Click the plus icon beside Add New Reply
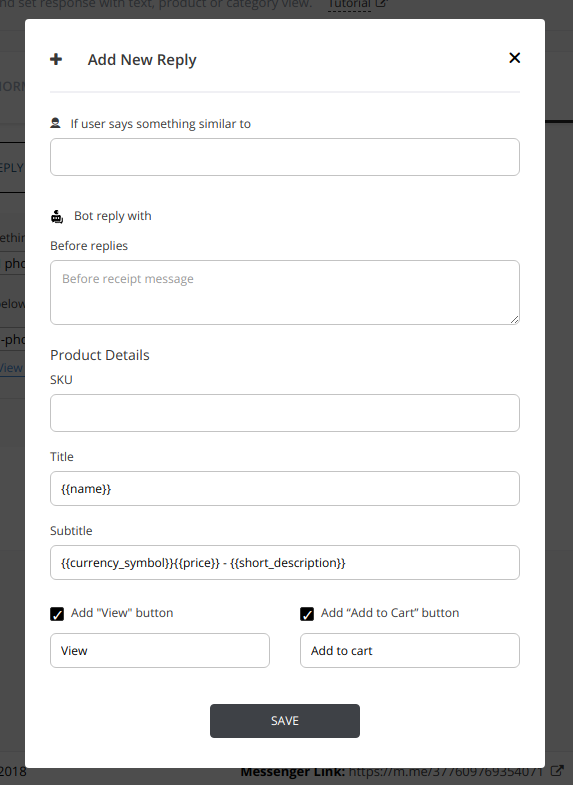The width and height of the screenshot is (573, 785). [56, 59]
